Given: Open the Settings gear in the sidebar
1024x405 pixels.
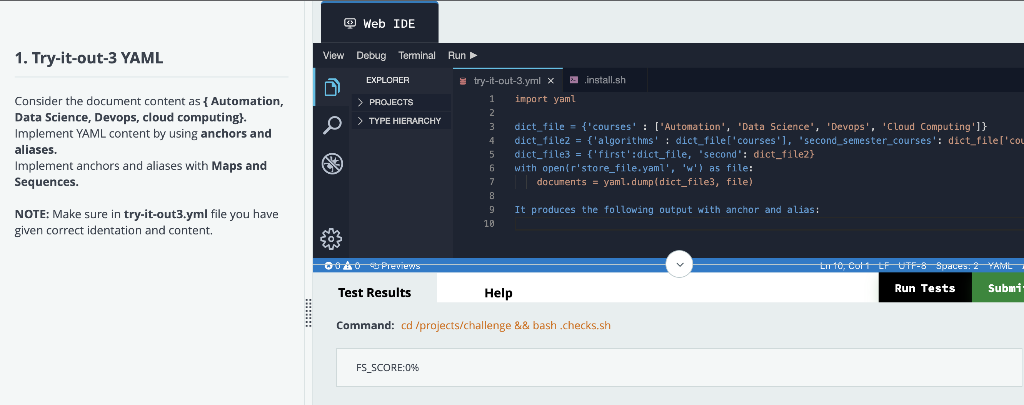Looking at the screenshot, I should tap(332, 239).
